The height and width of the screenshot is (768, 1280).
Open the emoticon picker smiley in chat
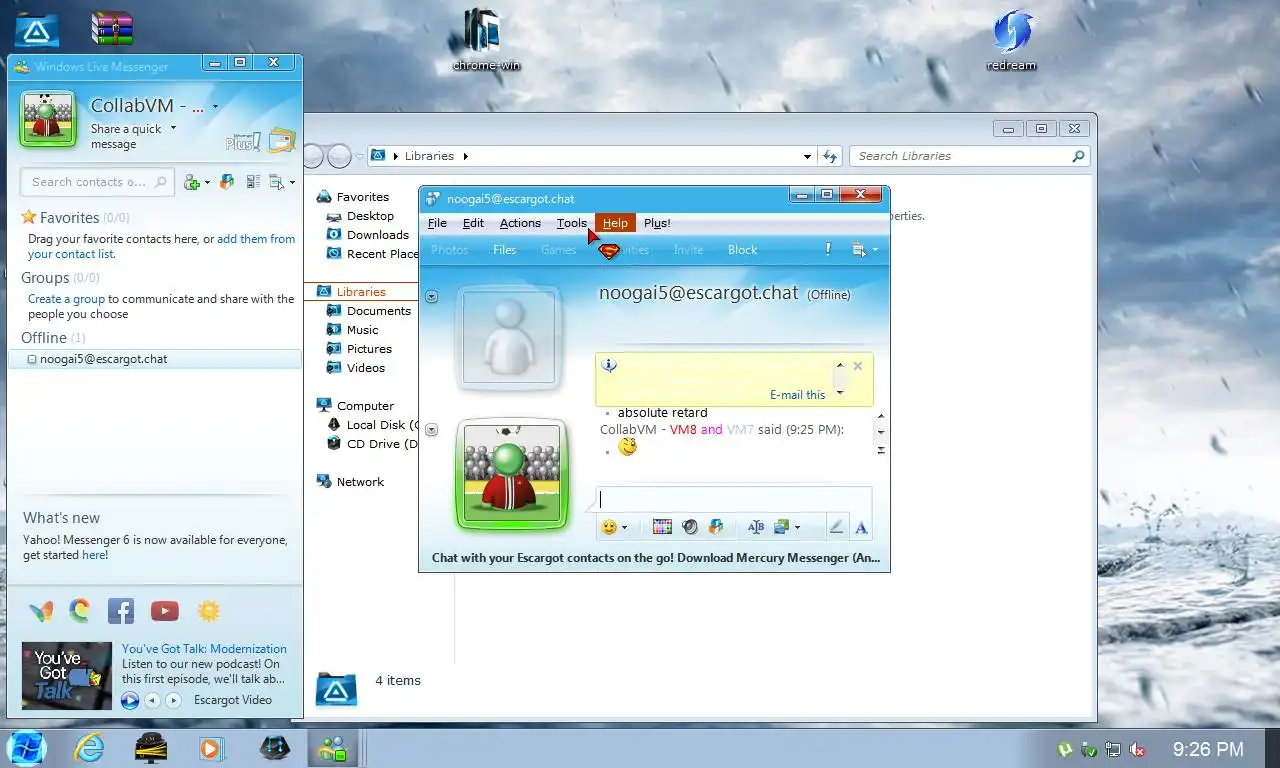point(608,527)
